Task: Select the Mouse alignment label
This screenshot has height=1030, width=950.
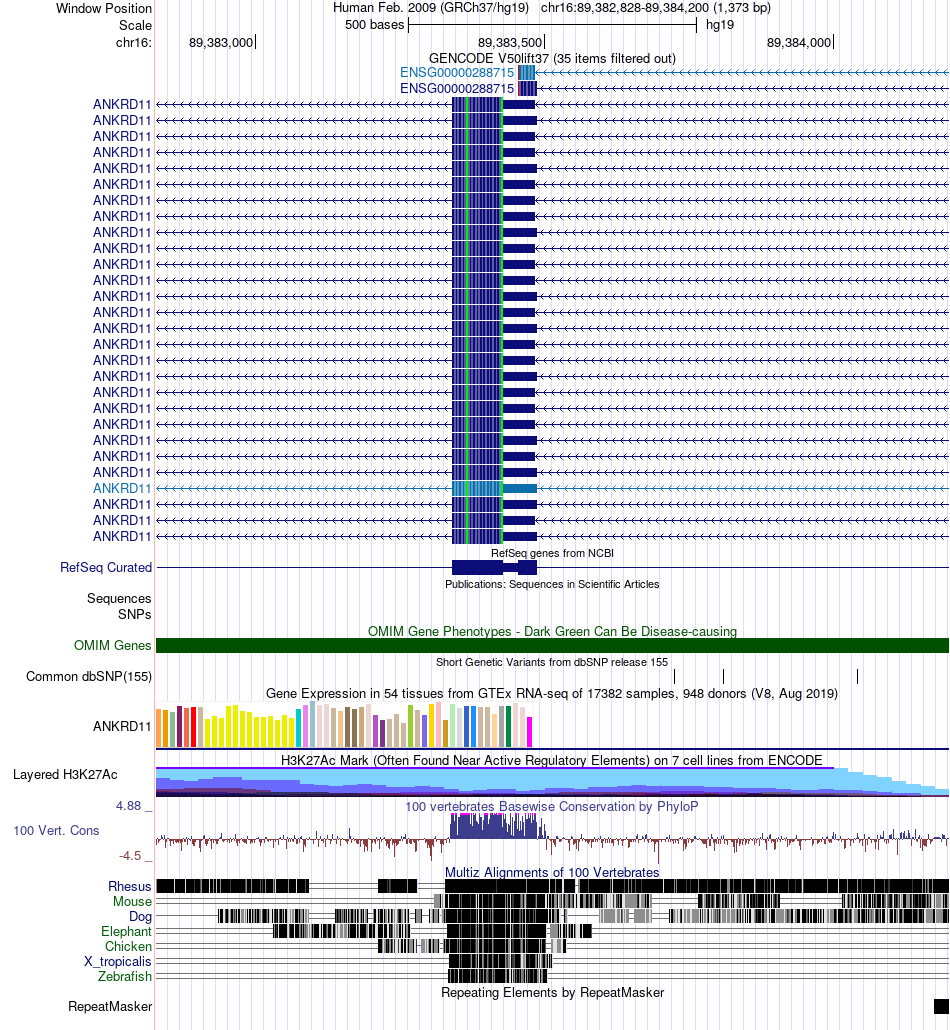Action: point(132,902)
